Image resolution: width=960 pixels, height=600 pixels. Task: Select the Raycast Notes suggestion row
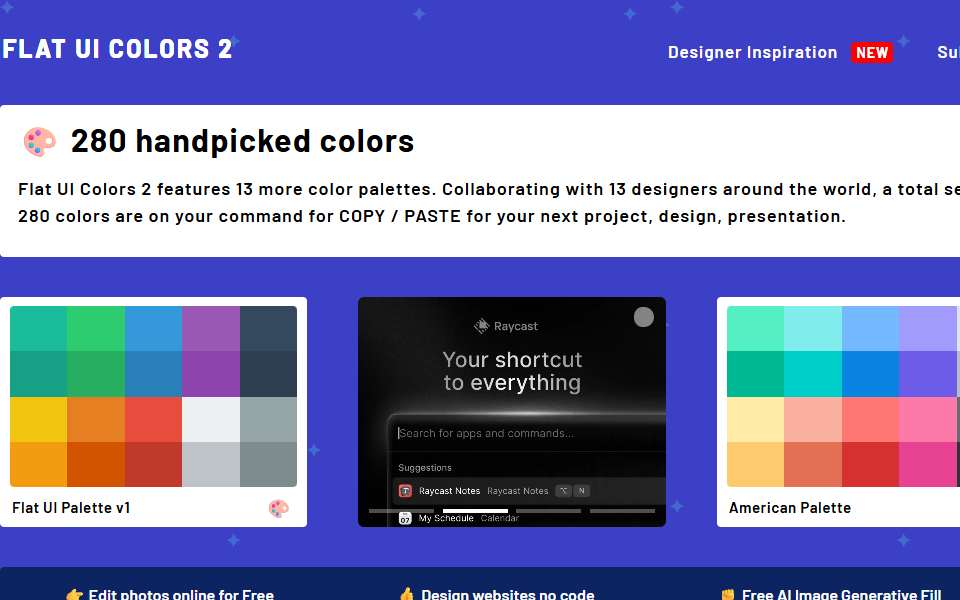529,491
